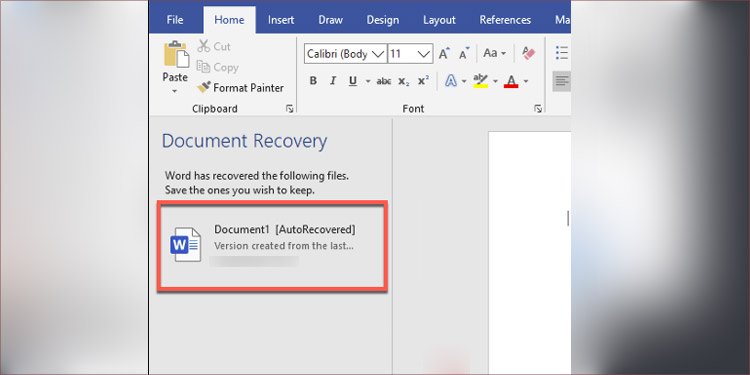This screenshot has width=750, height=375.
Task: Toggle Align Left paragraph icon
Action: click(562, 81)
